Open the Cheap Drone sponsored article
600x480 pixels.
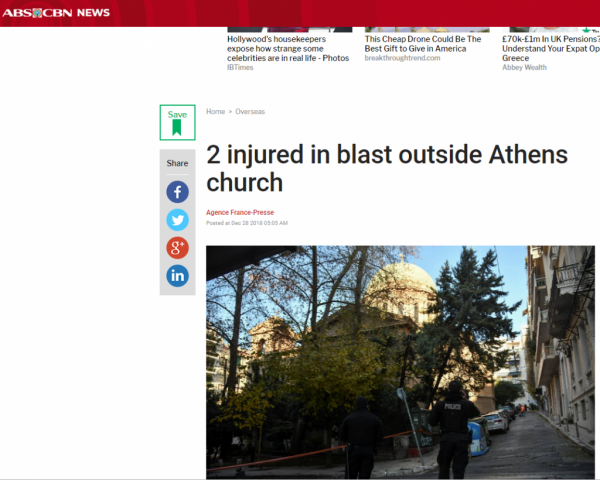(423, 43)
